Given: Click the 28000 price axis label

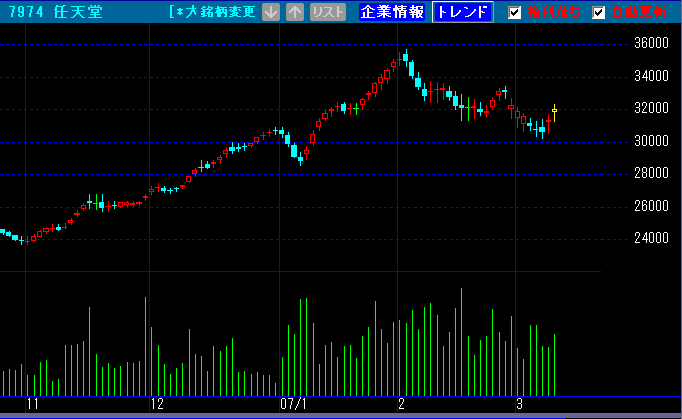Looking at the screenshot, I should pyautogui.click(x=651, y=173).
